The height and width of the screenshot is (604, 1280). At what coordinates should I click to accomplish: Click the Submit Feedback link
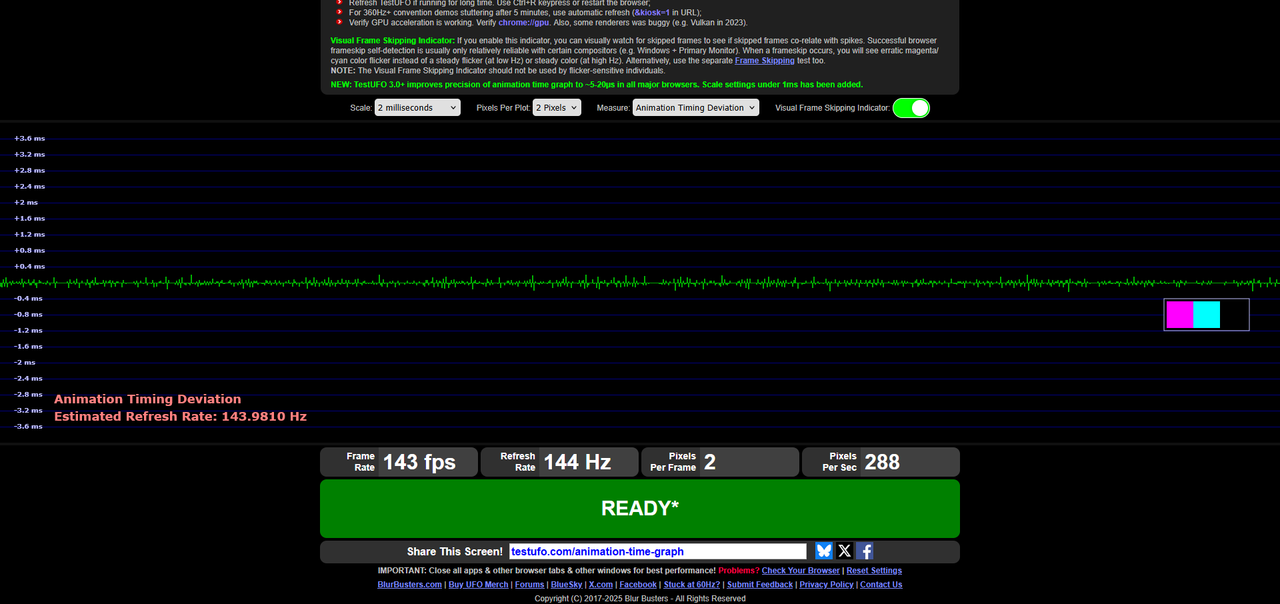[x=760, y=584]
